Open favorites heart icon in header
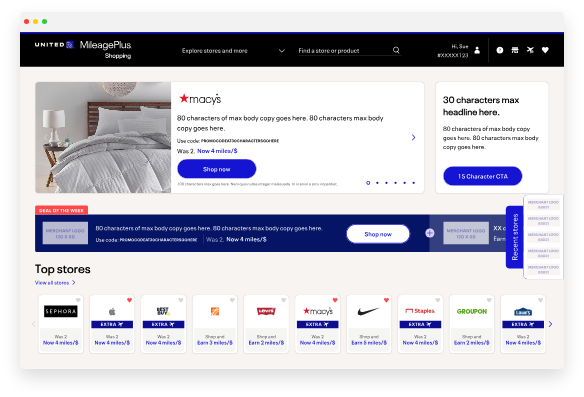This screenshot has height=397, width=584. point(545,50)
